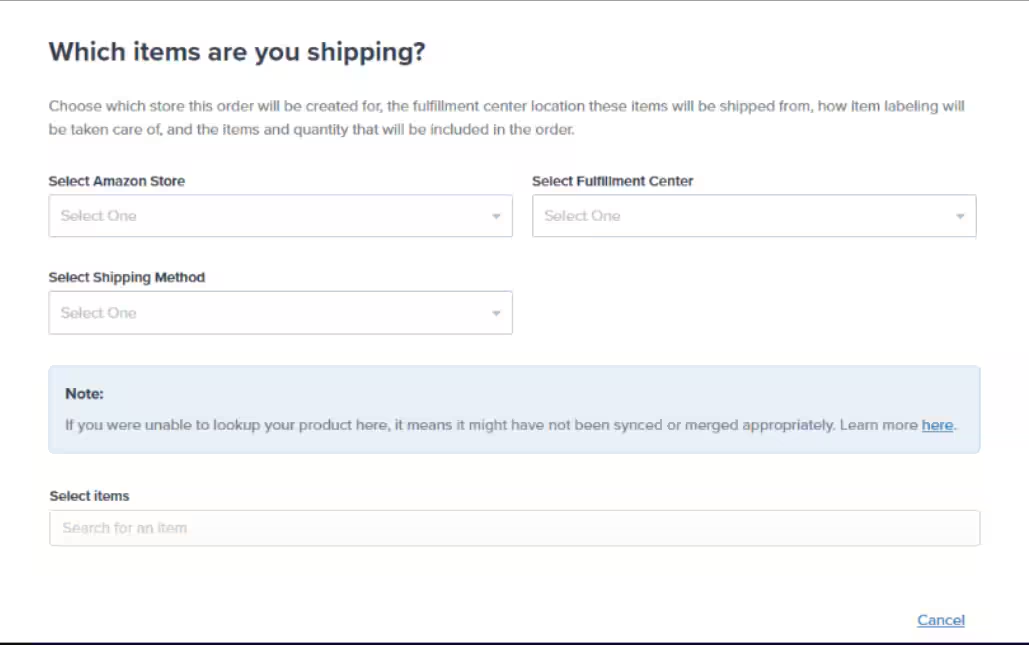Open the Select Amazon Store dropdown
This screenshot has width=1029, height=648.
280,215
